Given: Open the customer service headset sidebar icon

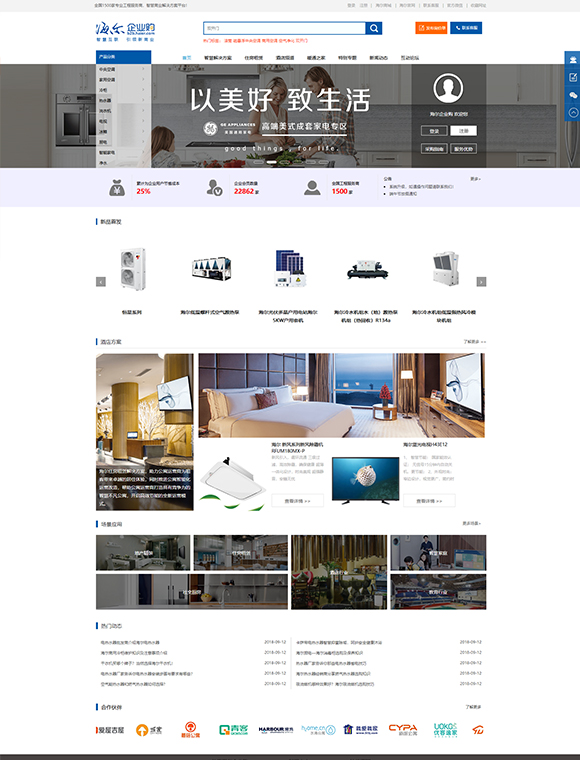Looking at the screenshot, I should tap(573, 60).
